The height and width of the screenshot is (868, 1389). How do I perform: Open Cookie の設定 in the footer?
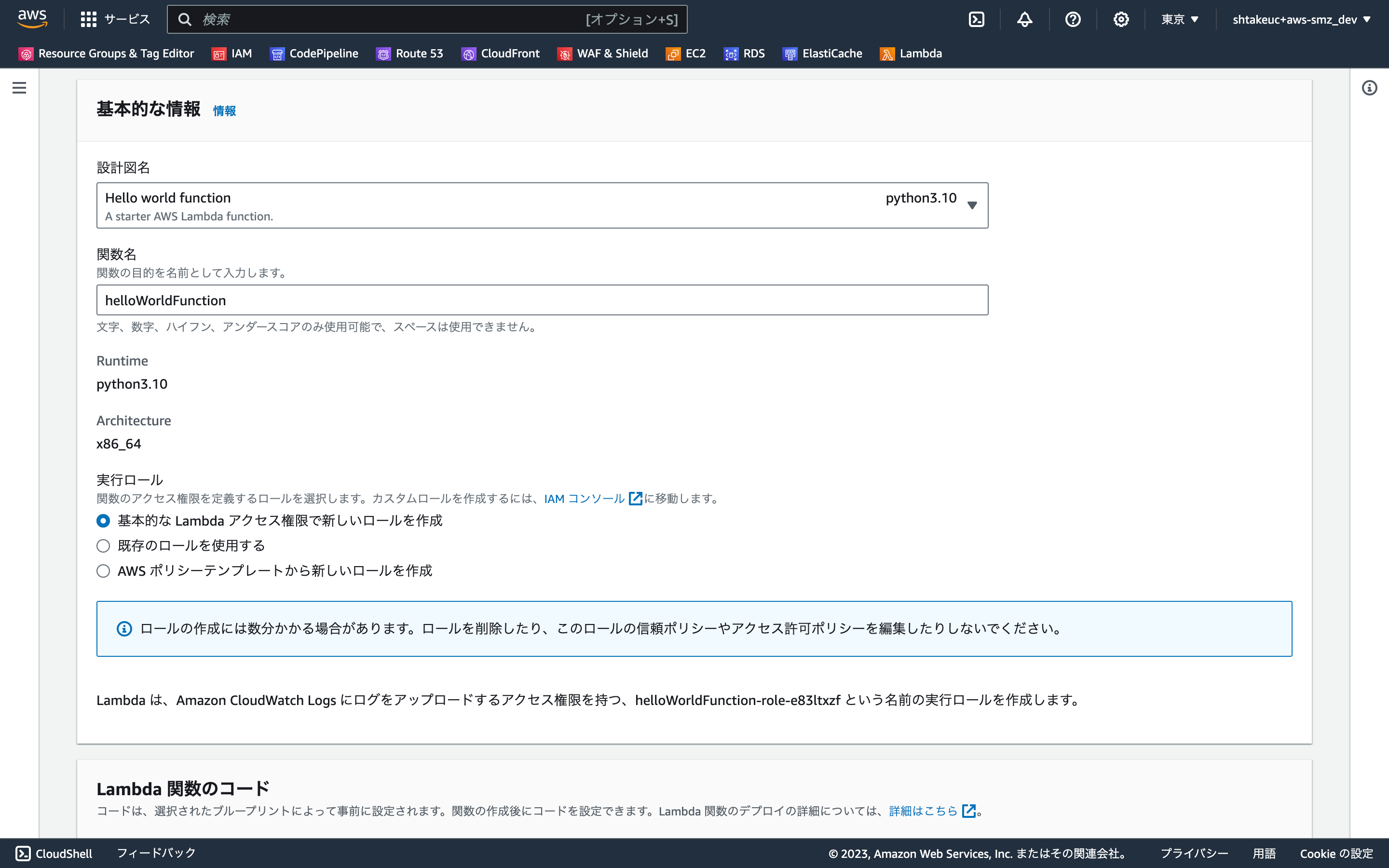pos(1337,854)
